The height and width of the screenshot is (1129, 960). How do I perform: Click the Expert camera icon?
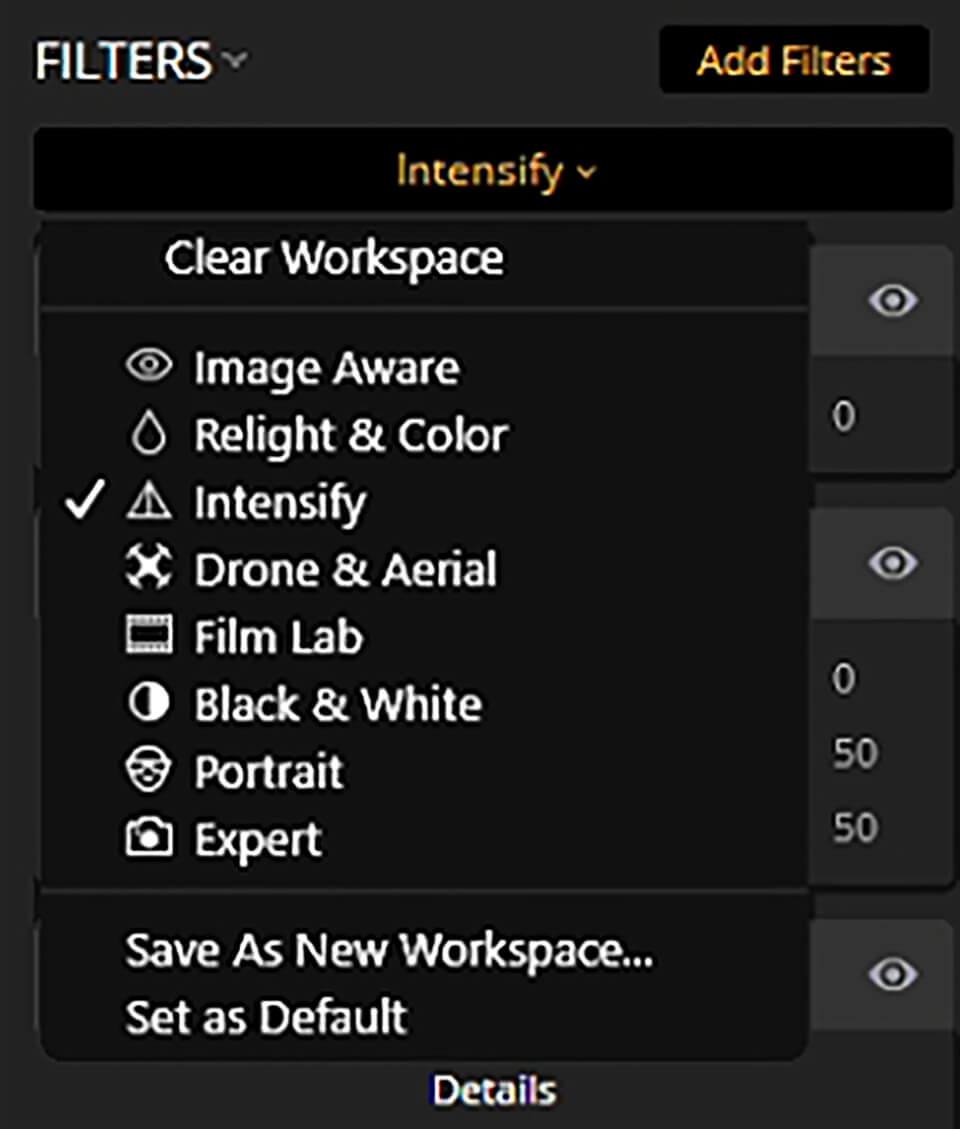(148, 837)
